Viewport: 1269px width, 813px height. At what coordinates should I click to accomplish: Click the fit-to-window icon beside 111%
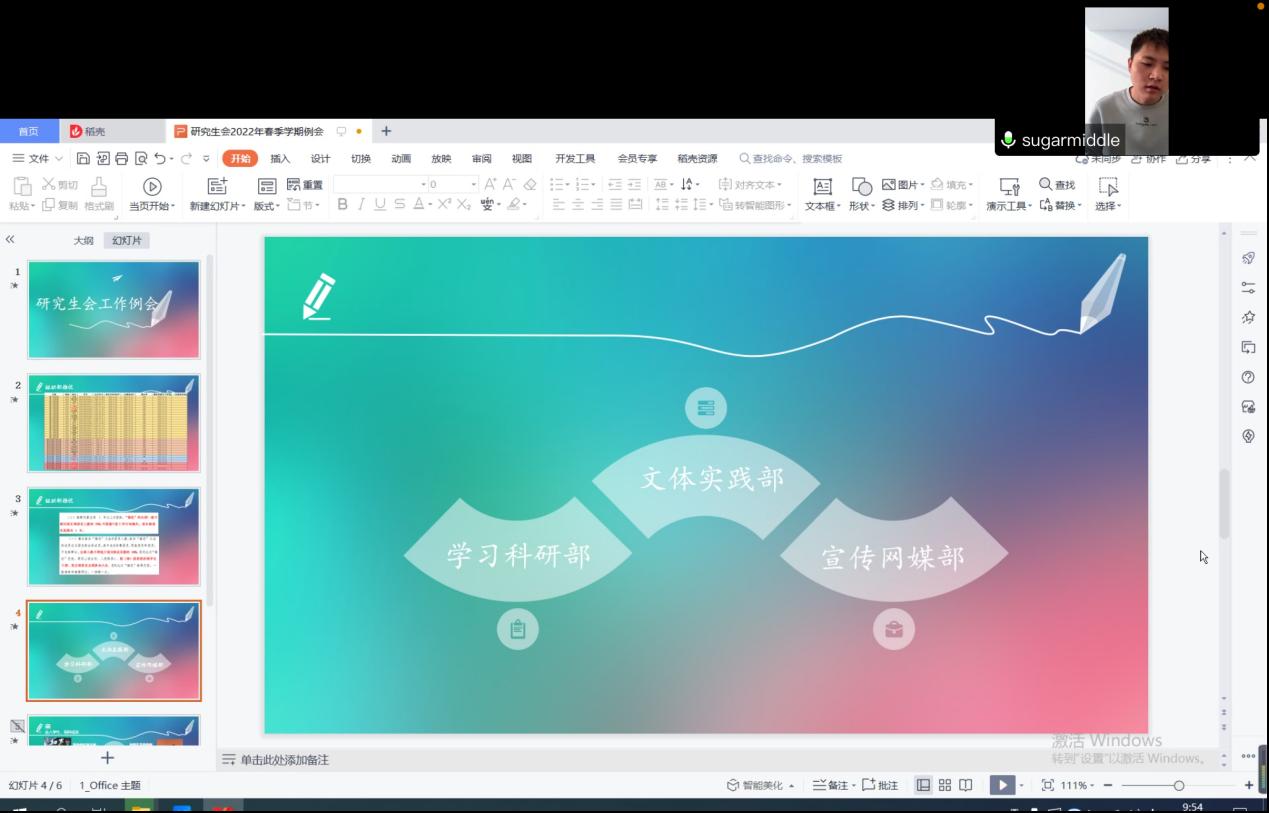coord(1048,786)
